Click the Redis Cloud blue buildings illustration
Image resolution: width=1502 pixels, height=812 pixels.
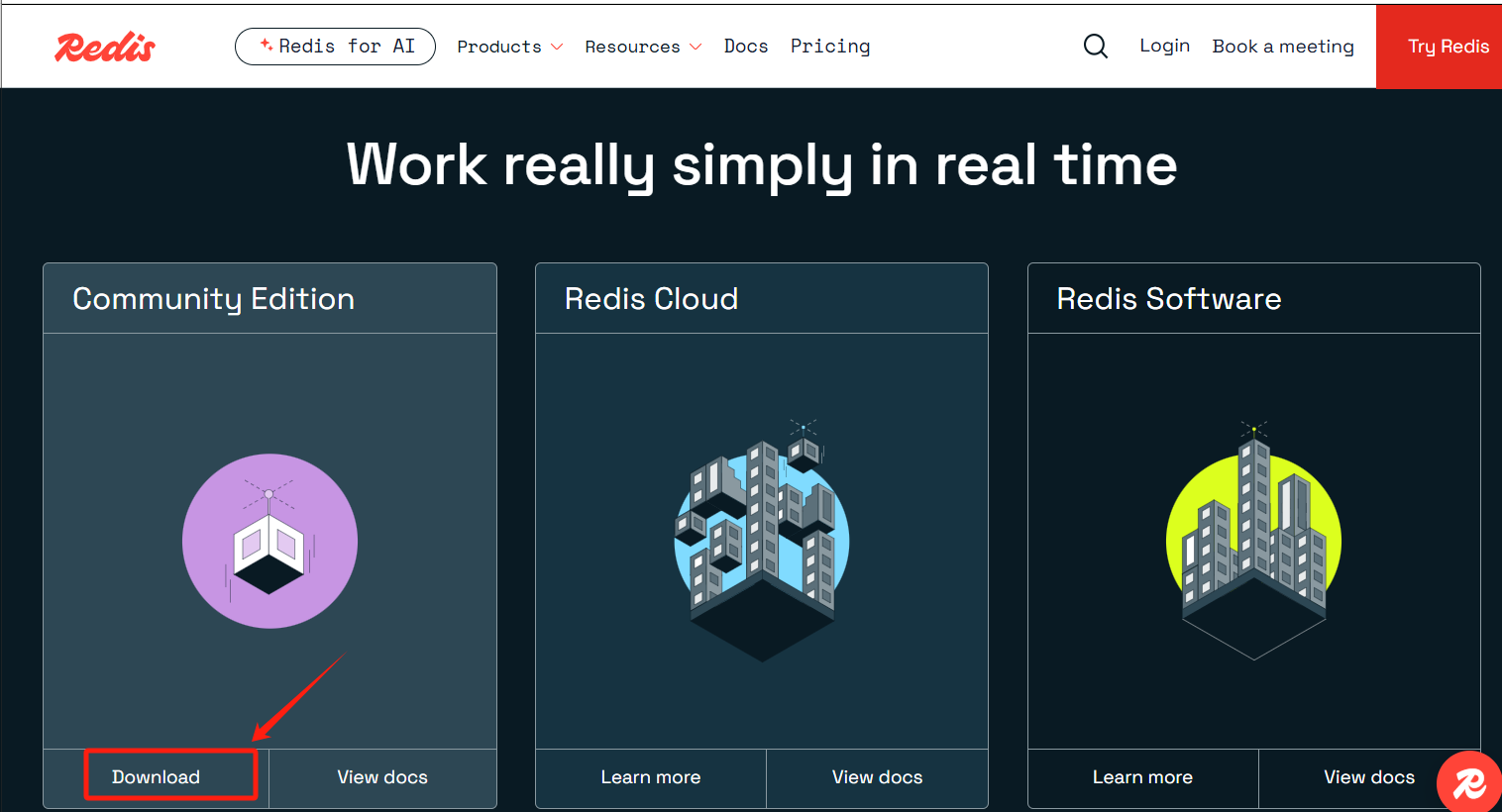[x=762, y=540]
